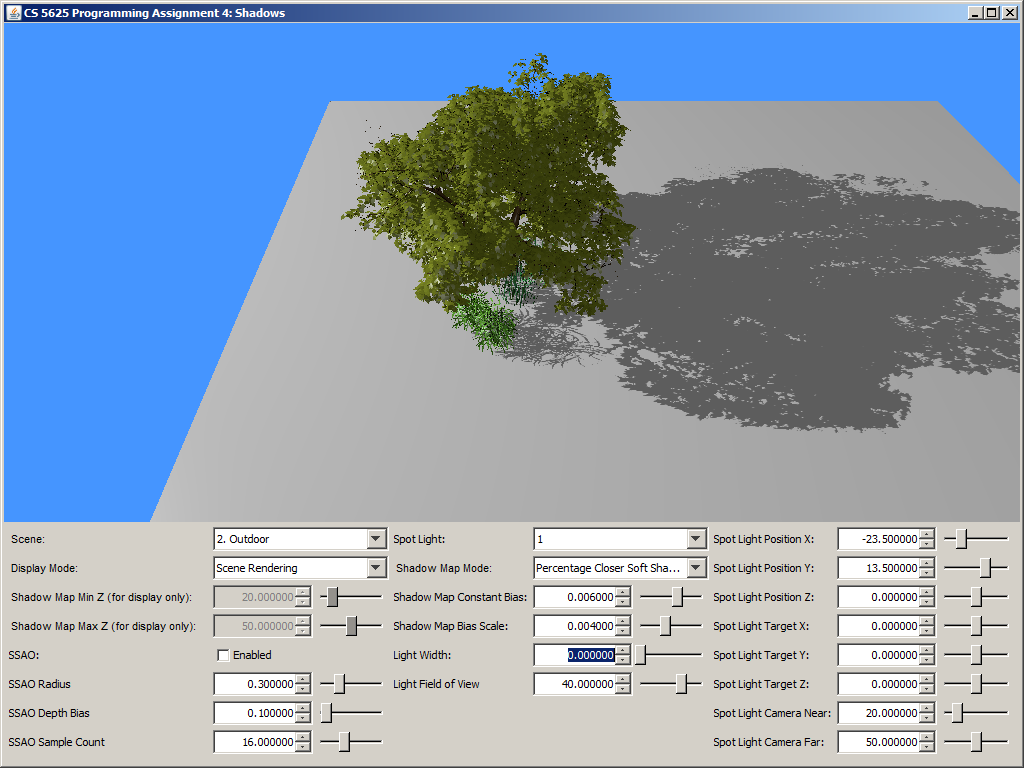
Task: Decrease SSAO Sample Count with down arrow
Action: tap(304, 748)
